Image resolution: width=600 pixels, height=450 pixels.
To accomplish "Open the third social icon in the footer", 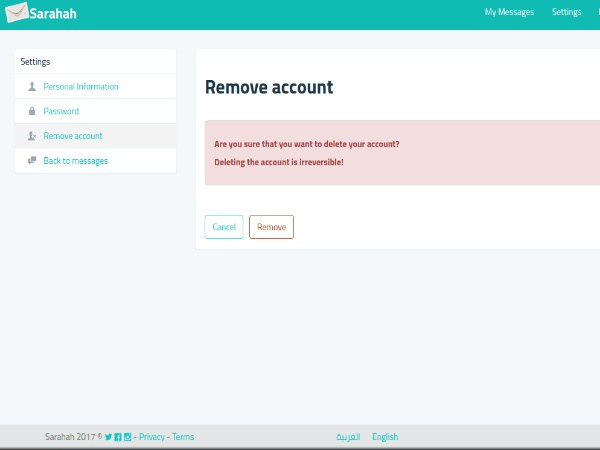I will 127,437.
